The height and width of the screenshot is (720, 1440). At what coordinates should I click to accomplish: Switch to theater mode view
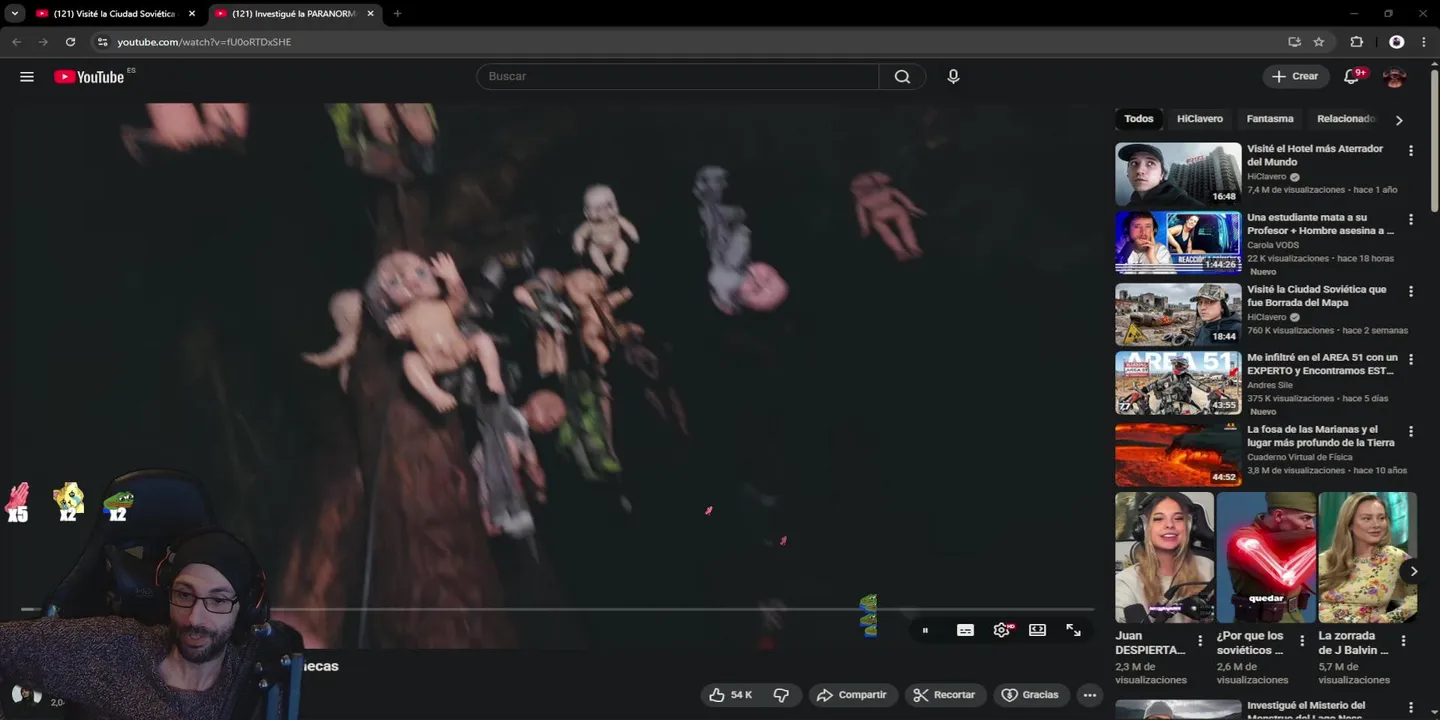pyautogui.click(x=1037, y=630)
